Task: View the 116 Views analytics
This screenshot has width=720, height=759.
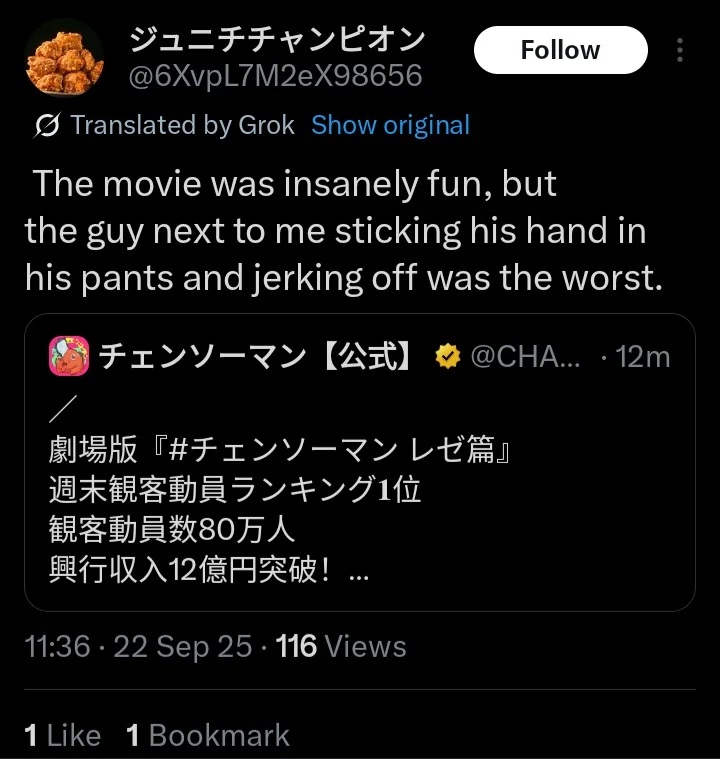Action: 341,646
